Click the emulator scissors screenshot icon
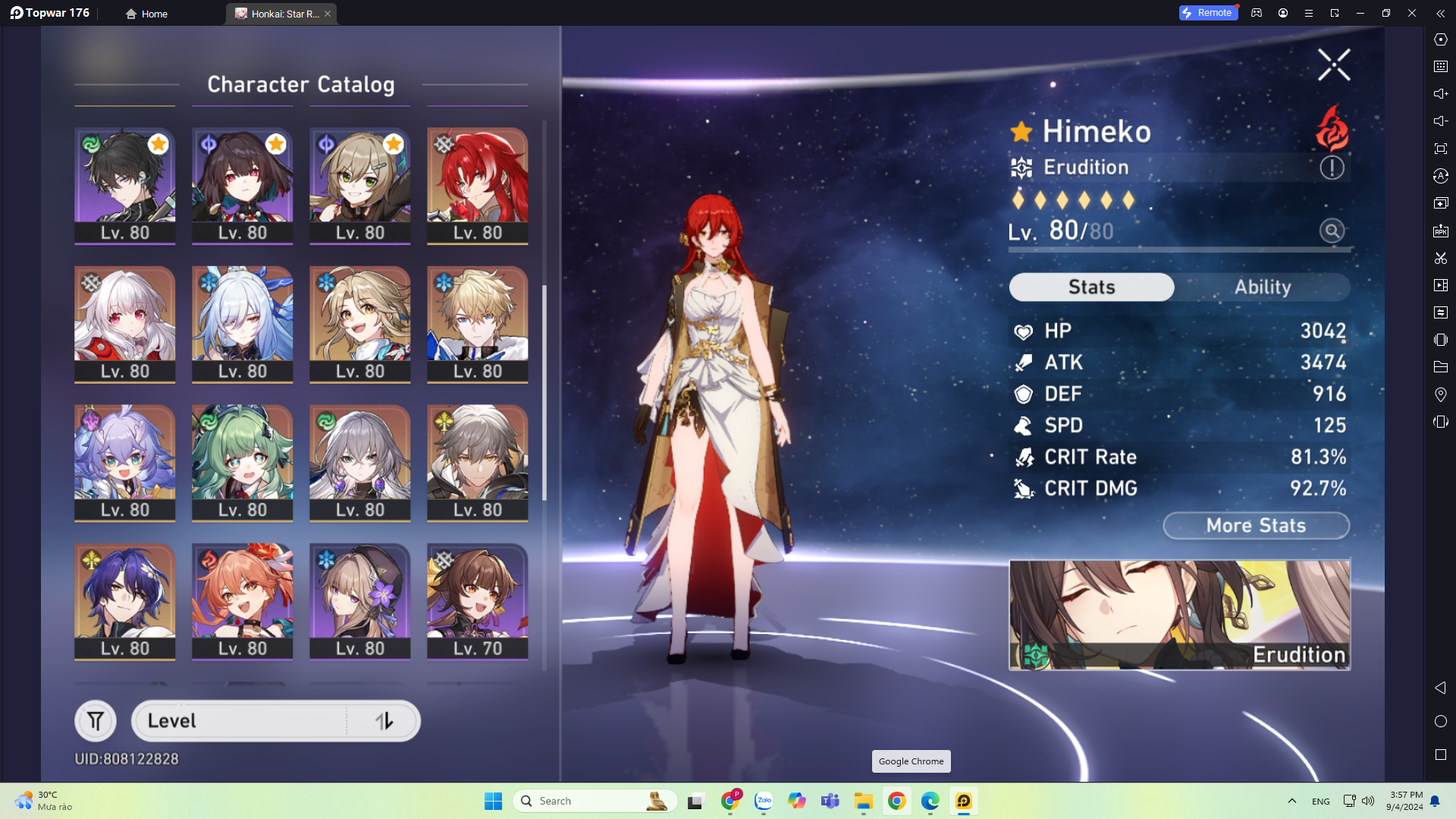 tap(1441, 258)
